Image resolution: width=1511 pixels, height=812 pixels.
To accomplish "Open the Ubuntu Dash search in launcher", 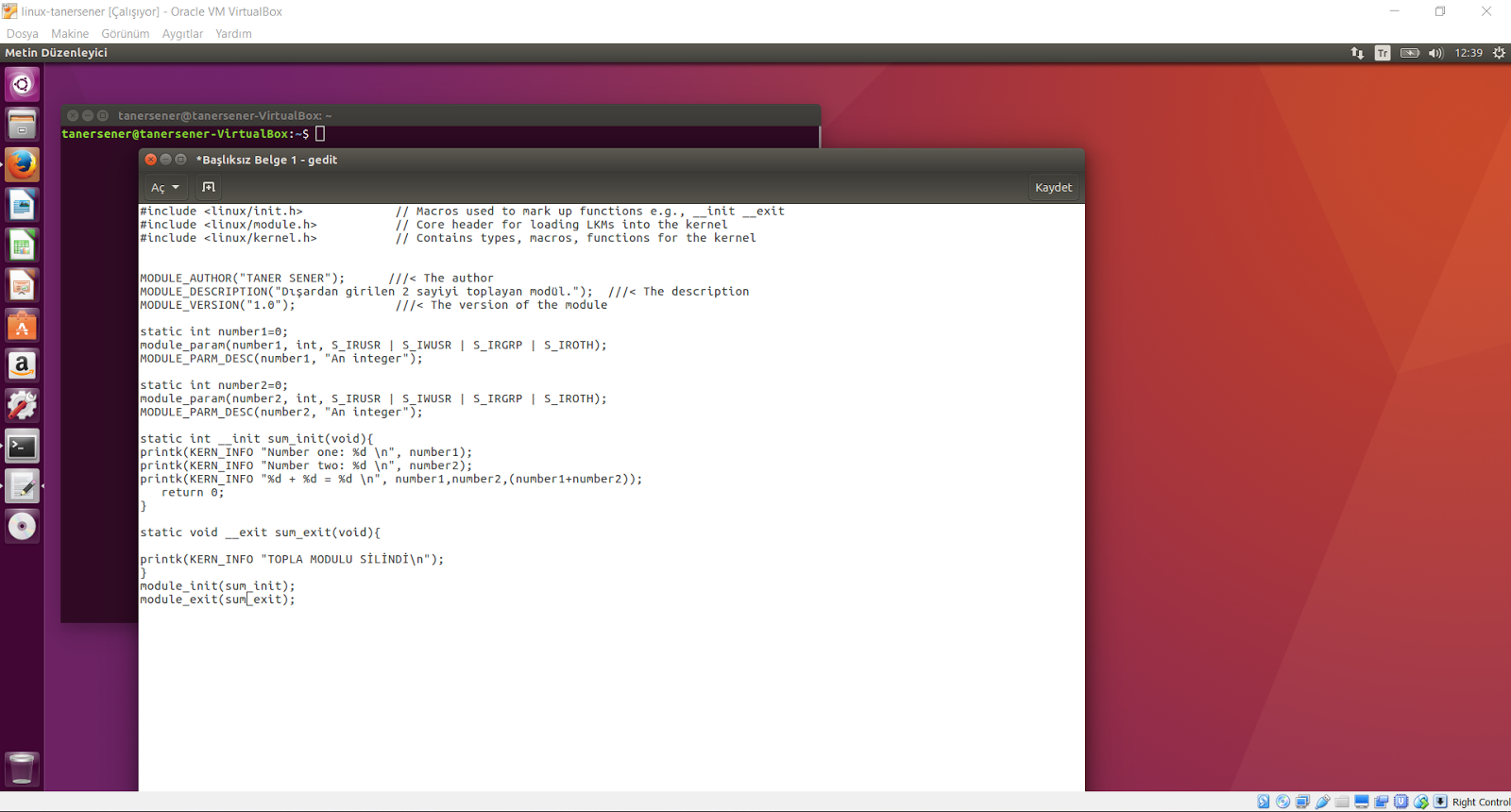I will click(x=22, y=84).
